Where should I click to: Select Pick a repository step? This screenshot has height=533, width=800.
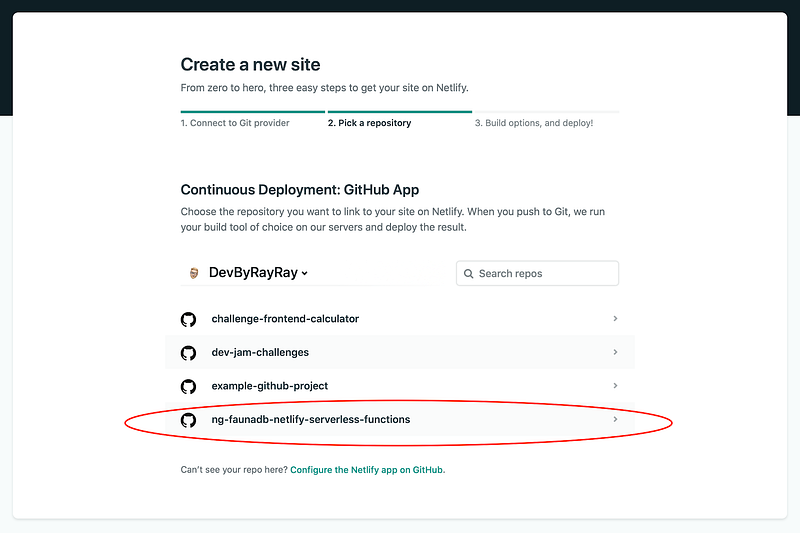(x=369, y=123)
